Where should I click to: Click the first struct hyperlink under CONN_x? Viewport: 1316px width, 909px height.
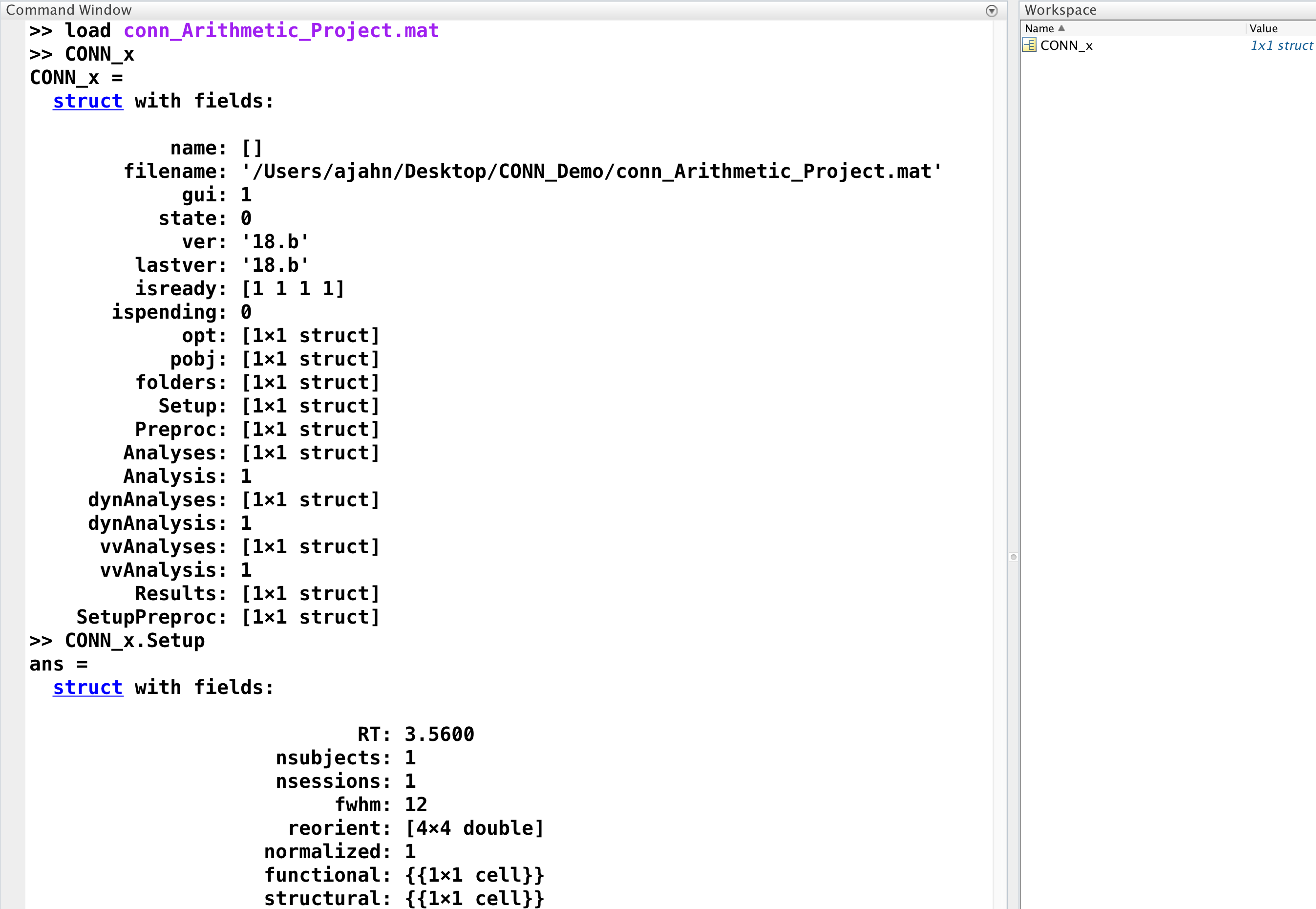click(x=87, y=101)
